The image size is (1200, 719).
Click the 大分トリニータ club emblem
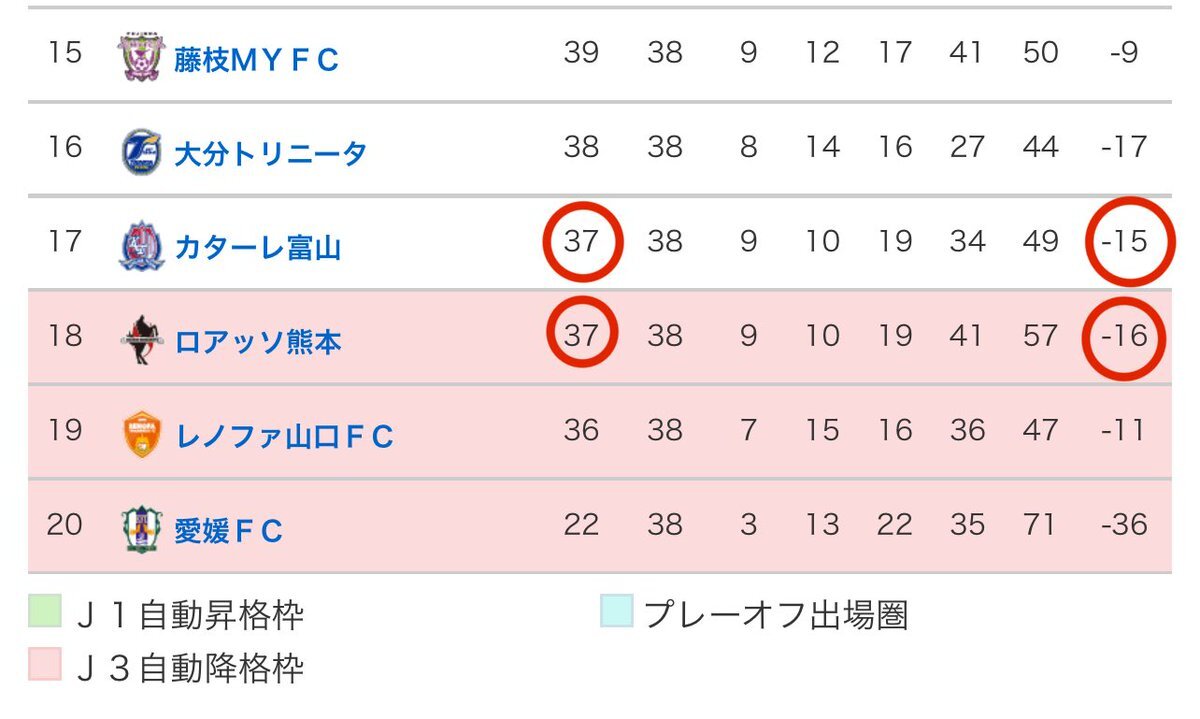tap(141, 151)
